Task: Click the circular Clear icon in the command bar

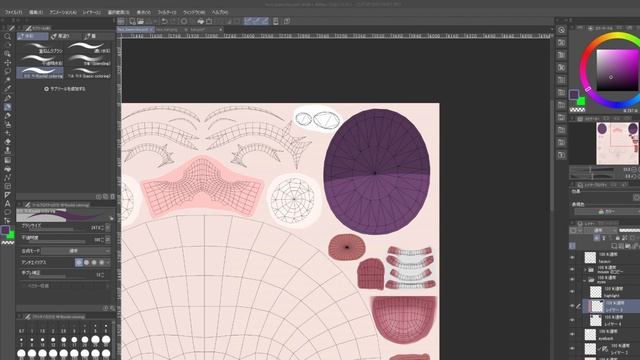Action: (184, 21)
